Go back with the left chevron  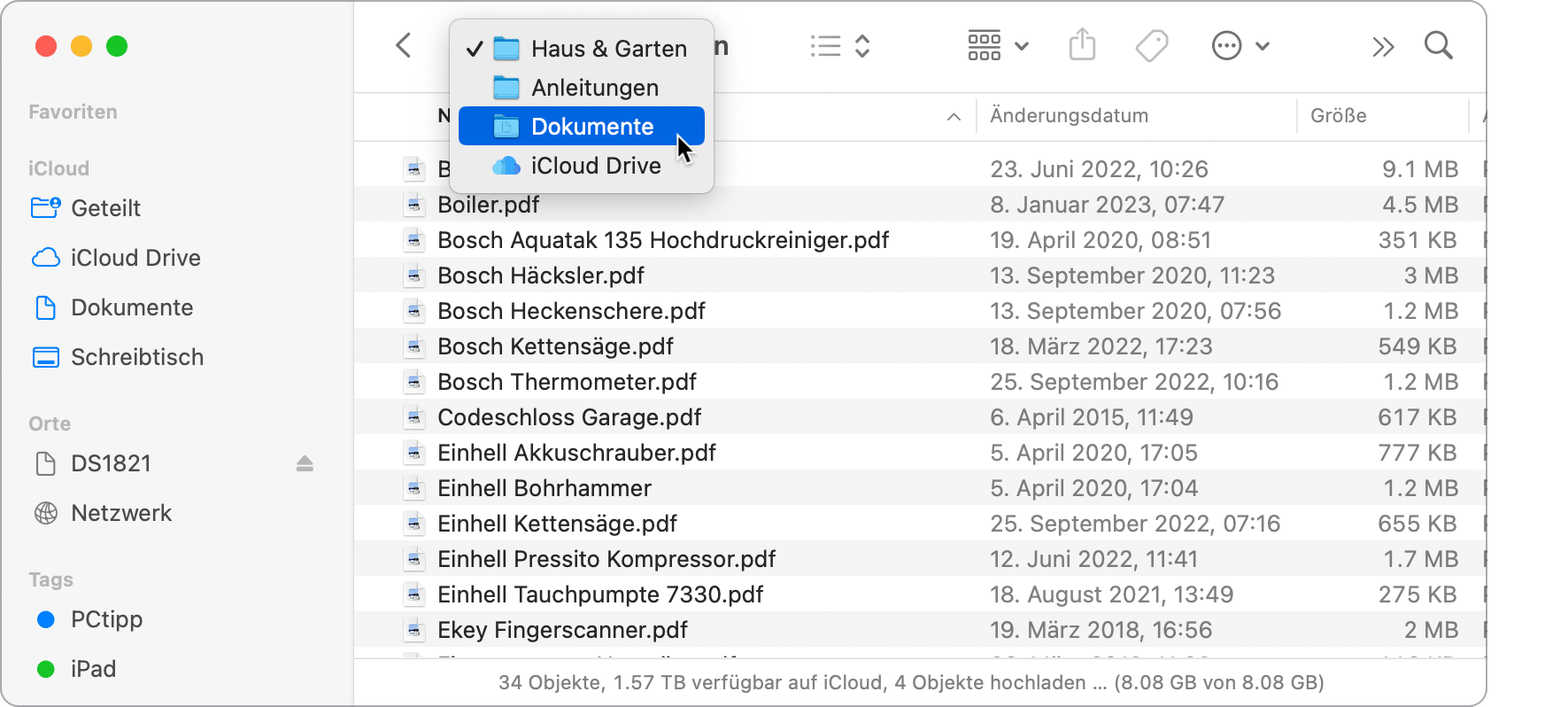pyautogui.click(x=404, y=45)
